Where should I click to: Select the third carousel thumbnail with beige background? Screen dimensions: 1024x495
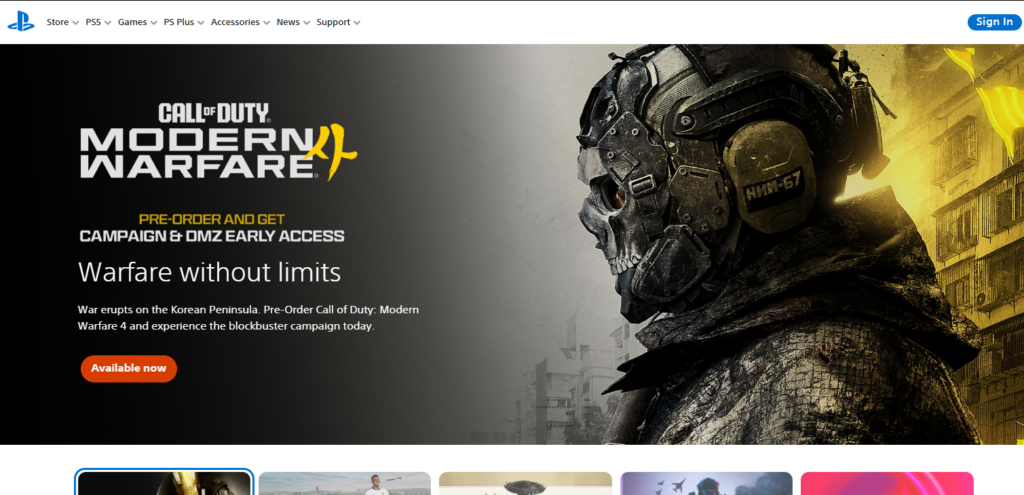pos(525,483)
